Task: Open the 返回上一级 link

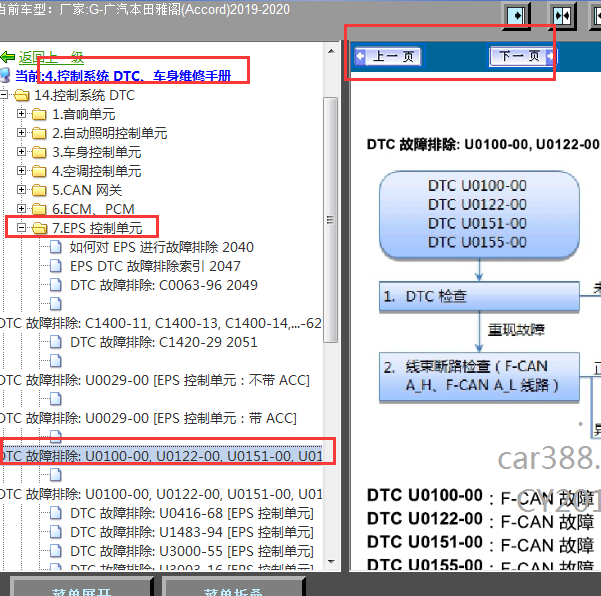Action: (51, 57)
